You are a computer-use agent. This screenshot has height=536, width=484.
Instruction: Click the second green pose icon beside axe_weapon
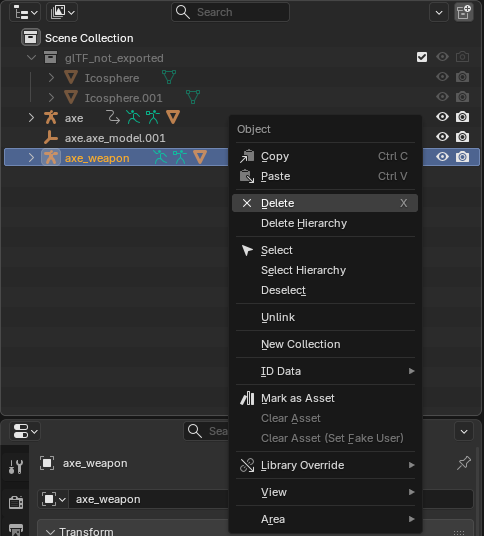coord(180,157)
